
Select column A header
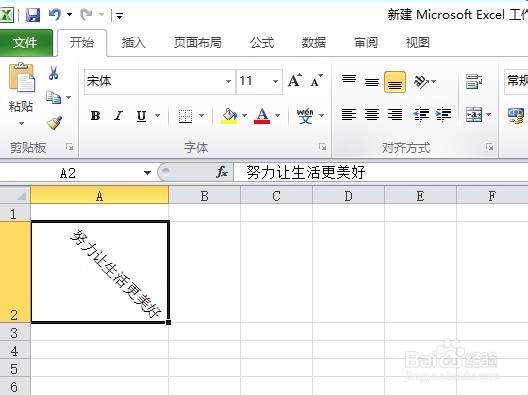[100, 196]
